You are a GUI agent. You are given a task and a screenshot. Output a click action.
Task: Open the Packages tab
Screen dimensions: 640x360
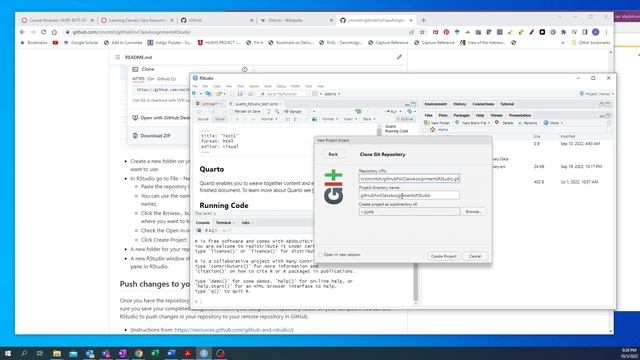(462, 116)
